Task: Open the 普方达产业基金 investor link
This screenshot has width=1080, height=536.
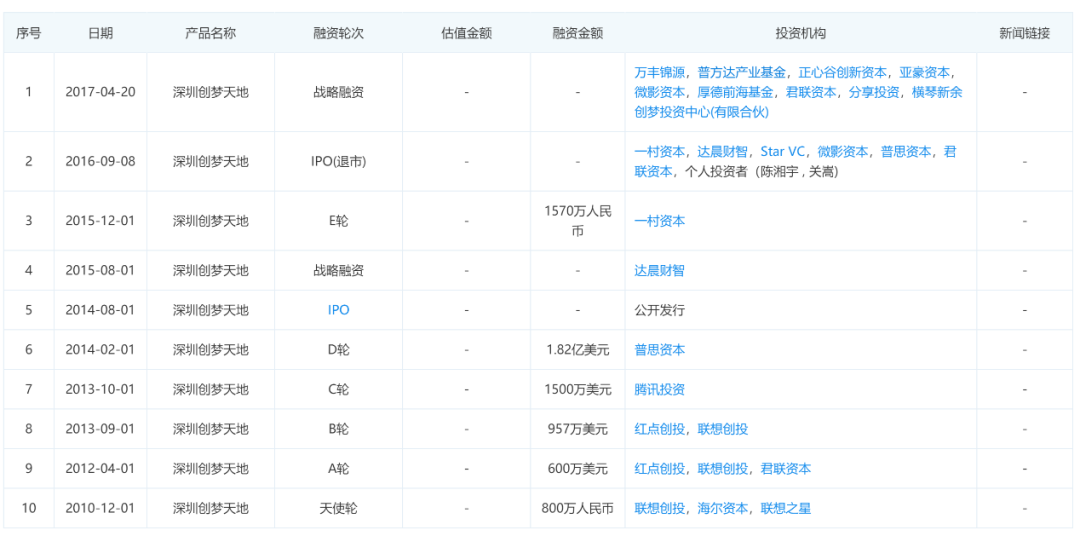Action: 742,72
